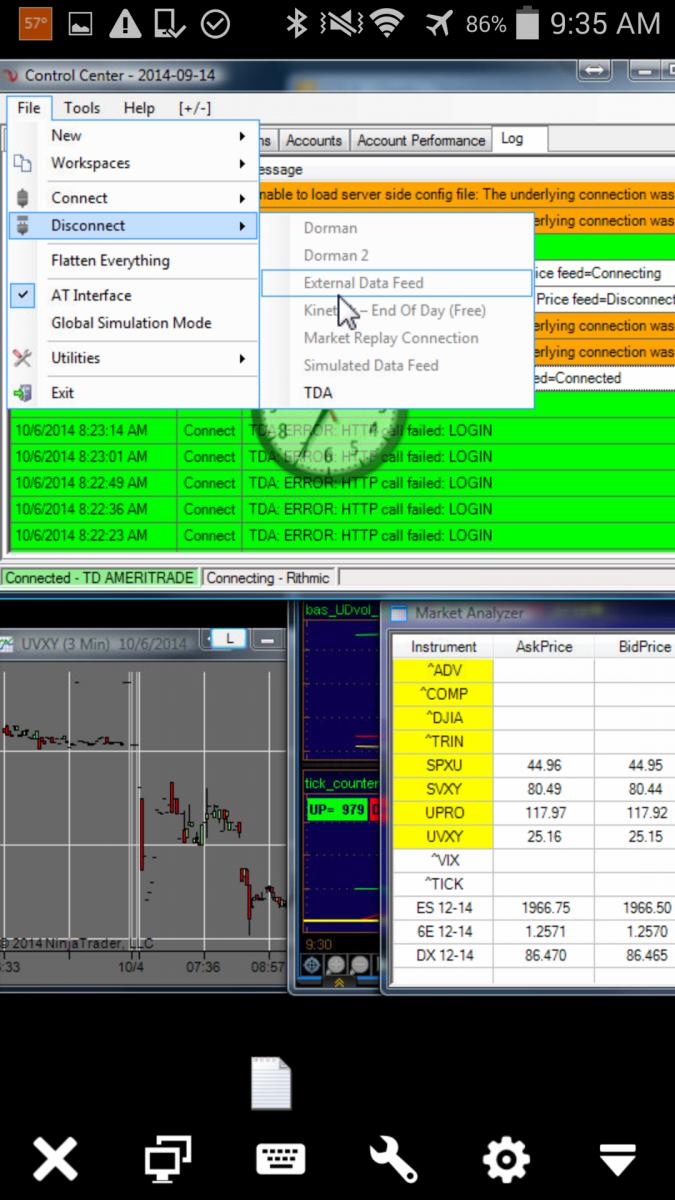Tap the warning triangle in status bar
675x1200 pixels.
point(125,24)
